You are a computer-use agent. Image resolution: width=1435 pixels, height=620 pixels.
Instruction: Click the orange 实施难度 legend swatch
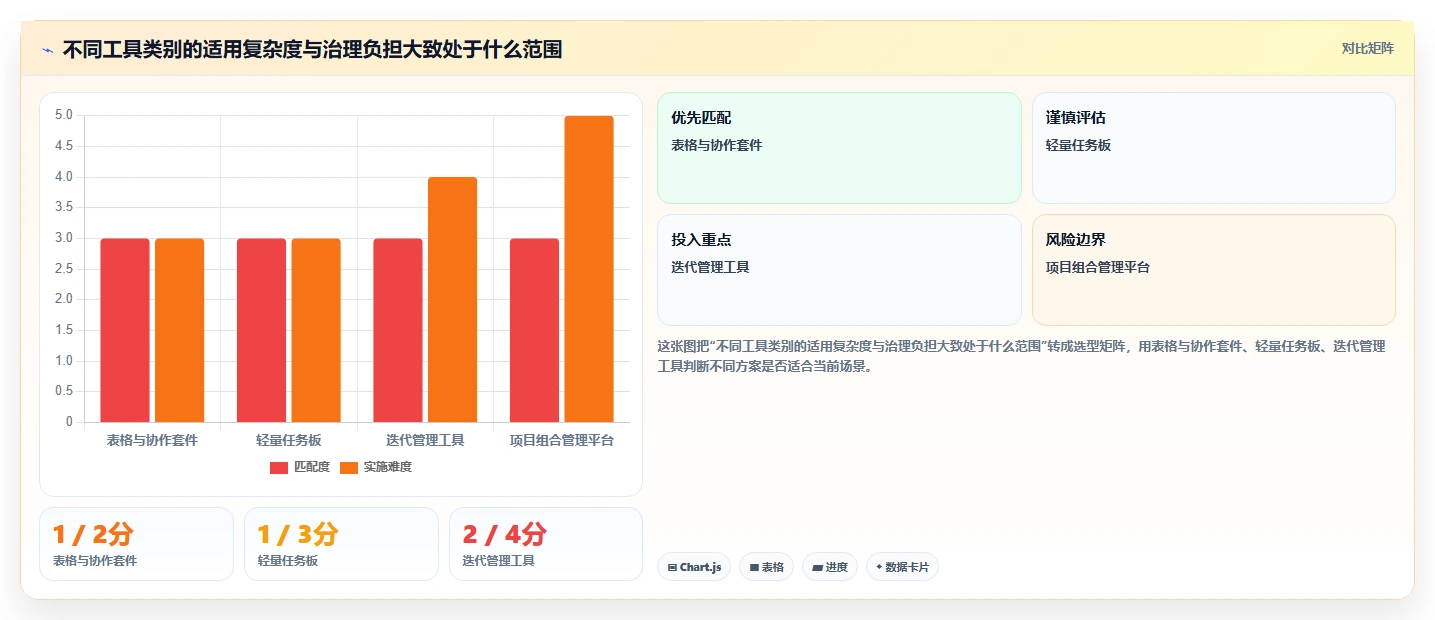tap(349, 467)
